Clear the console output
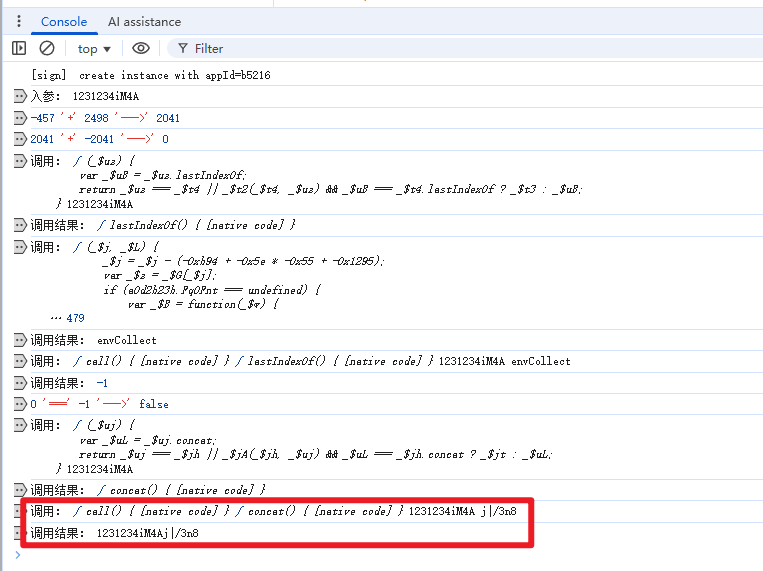763x571 pixels. coord(47,48)
